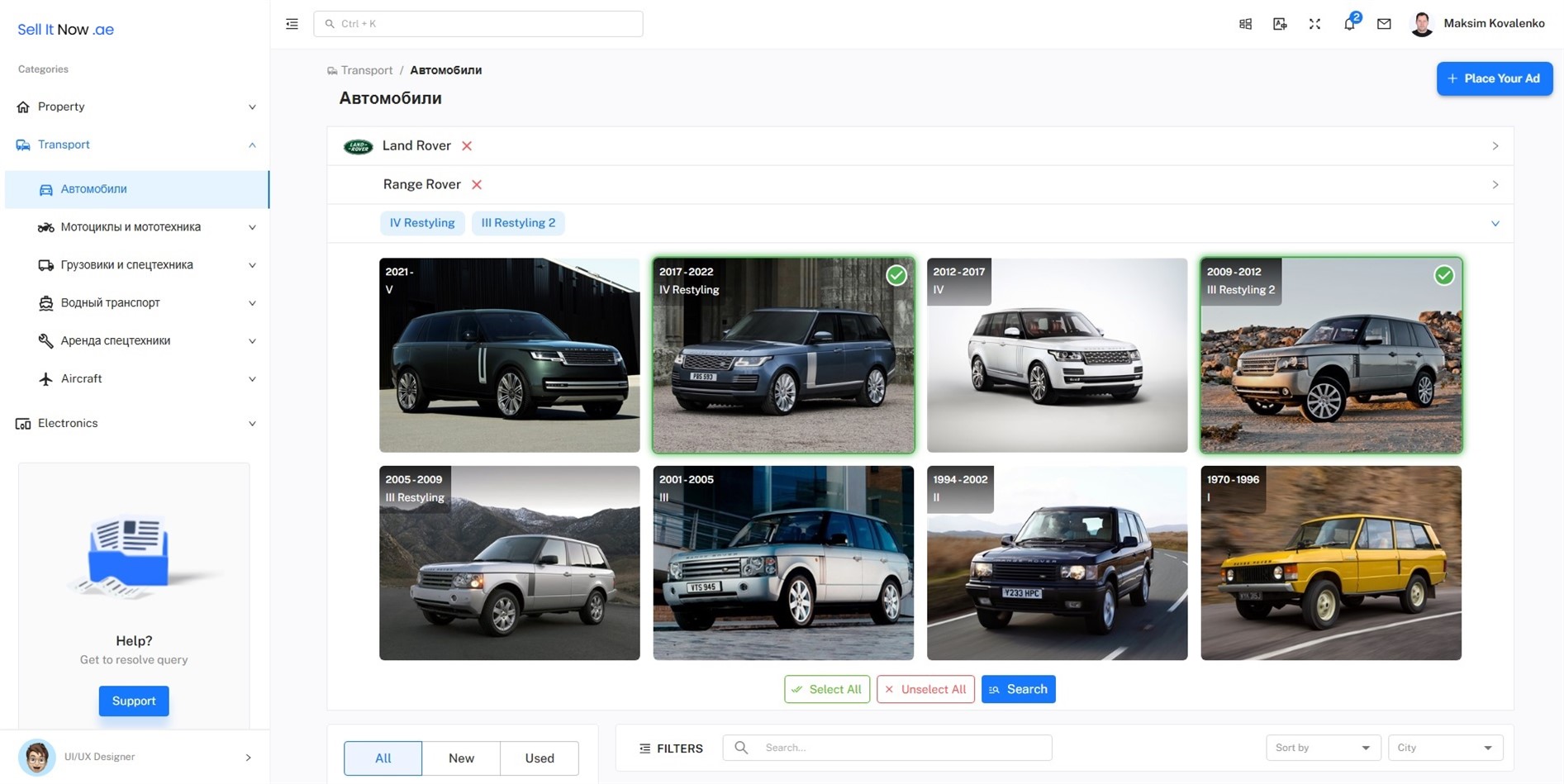Click the blue Search button
This screenshot has width=1564, height=784.
click(x=1018, y=689)
